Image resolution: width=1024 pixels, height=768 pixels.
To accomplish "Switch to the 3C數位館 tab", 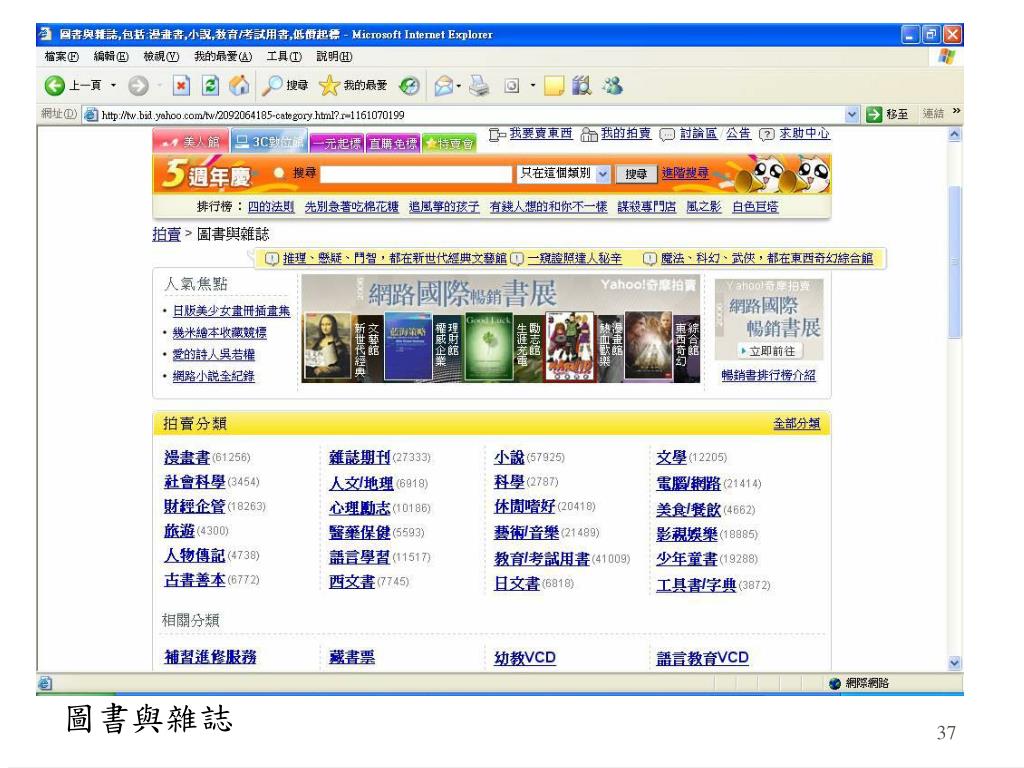I will click(x=269, y=142).
